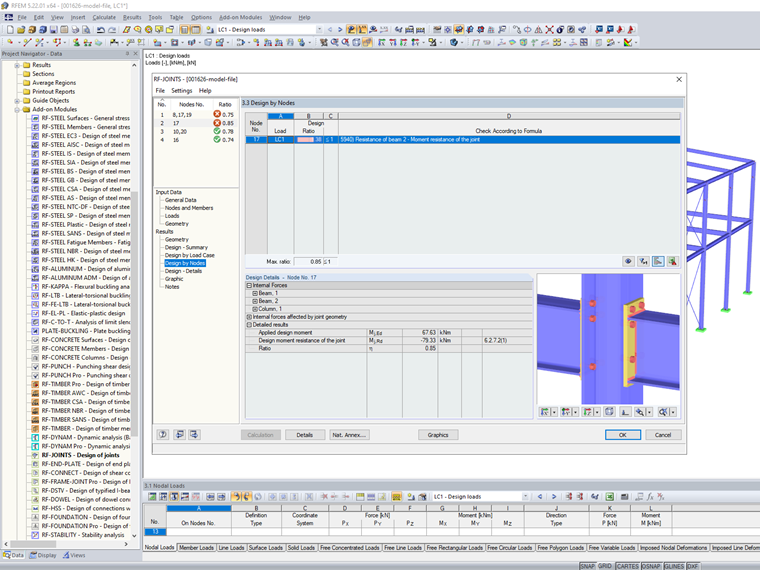Image resolution: width=760 pixels, height=570 pixels.
Task: Click the New model icon in toolbar
Action: 10,30
